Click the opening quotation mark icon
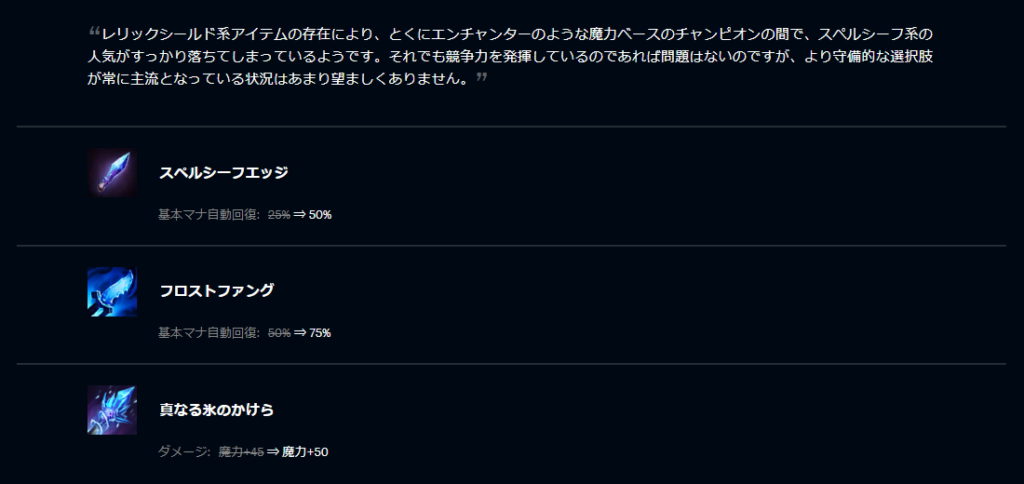 94,30
